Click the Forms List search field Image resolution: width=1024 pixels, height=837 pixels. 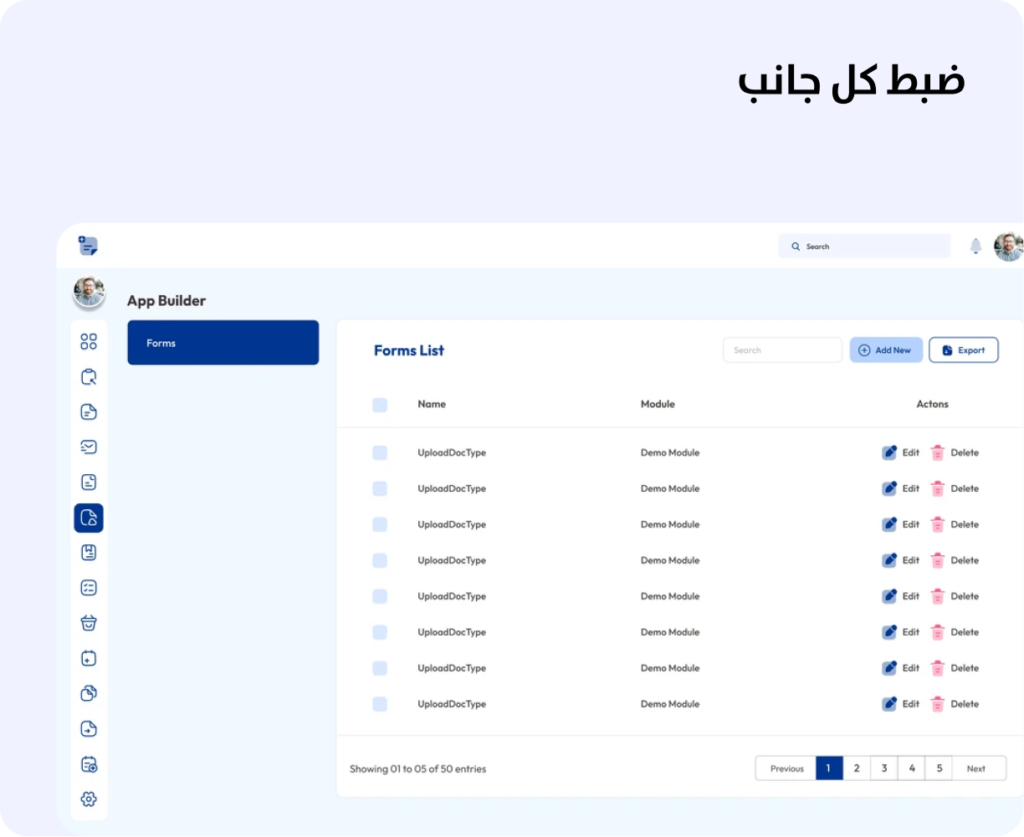coord(782,350)
